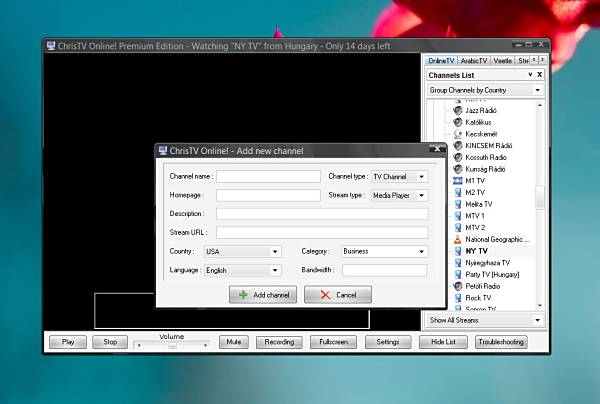Click the Jazz Rádió channel icon

pos(458,111)
